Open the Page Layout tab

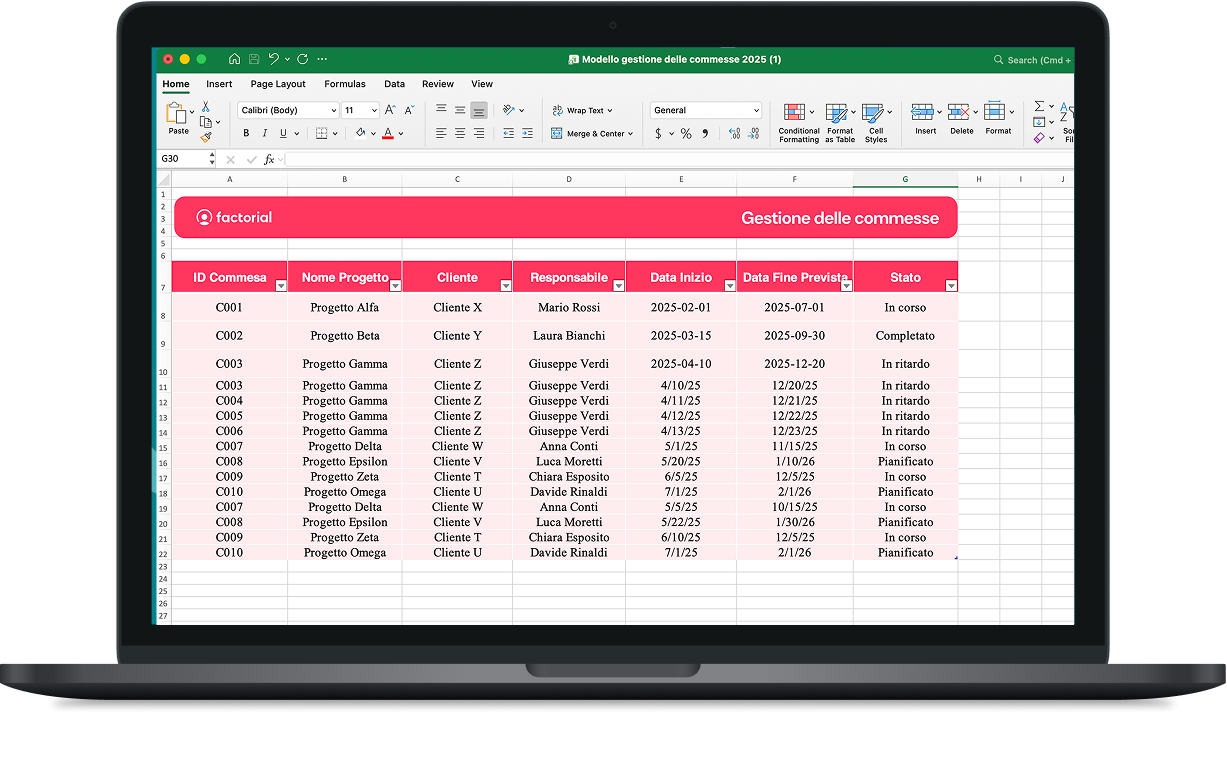278,84
